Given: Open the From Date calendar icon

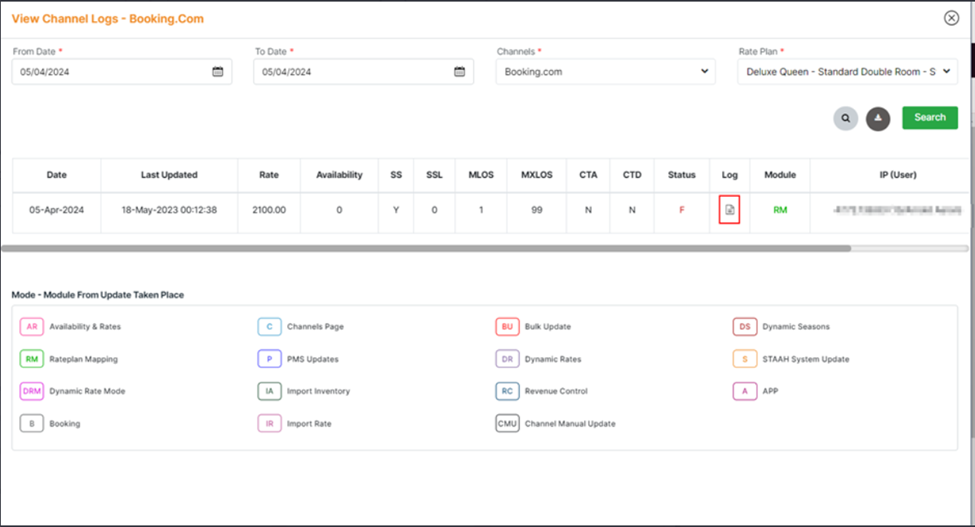Looking at the screenshot, I should 218,72.
